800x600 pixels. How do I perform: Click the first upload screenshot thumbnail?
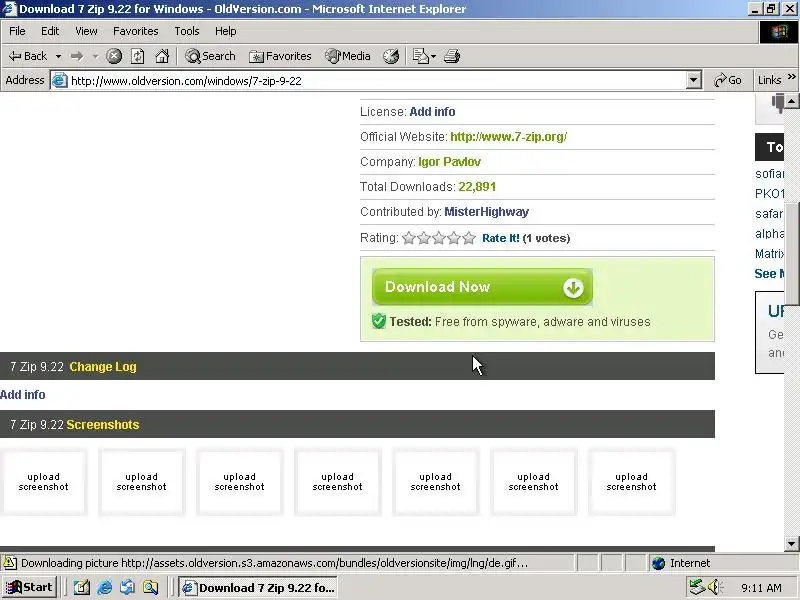pos(43,482)
